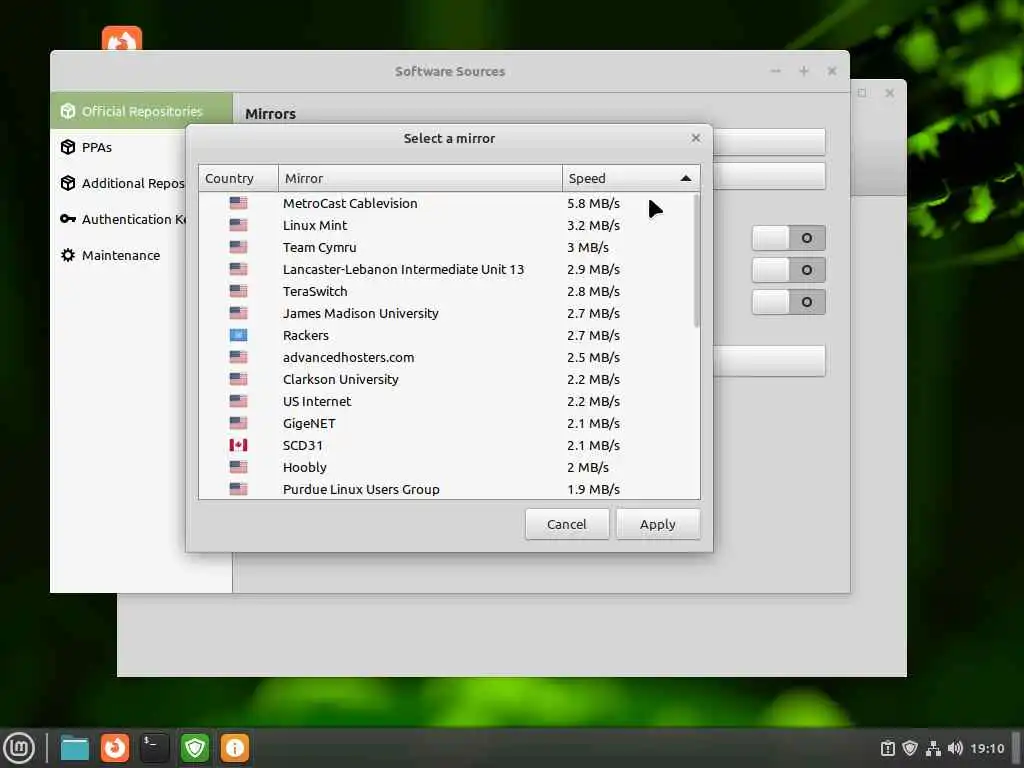Image resolution: width=1024 pixels, height=768 pixels.
Task: Click the 5.8 MB/s speed value
Action: (593, 203)
